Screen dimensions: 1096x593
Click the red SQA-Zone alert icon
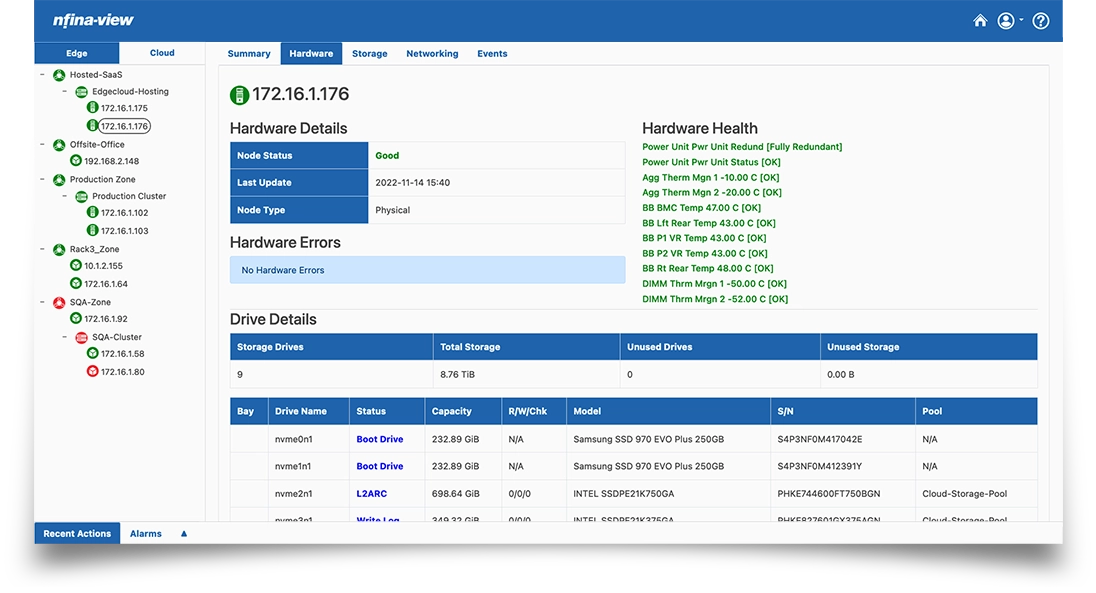pyautogui.click(x=59, y=302)
